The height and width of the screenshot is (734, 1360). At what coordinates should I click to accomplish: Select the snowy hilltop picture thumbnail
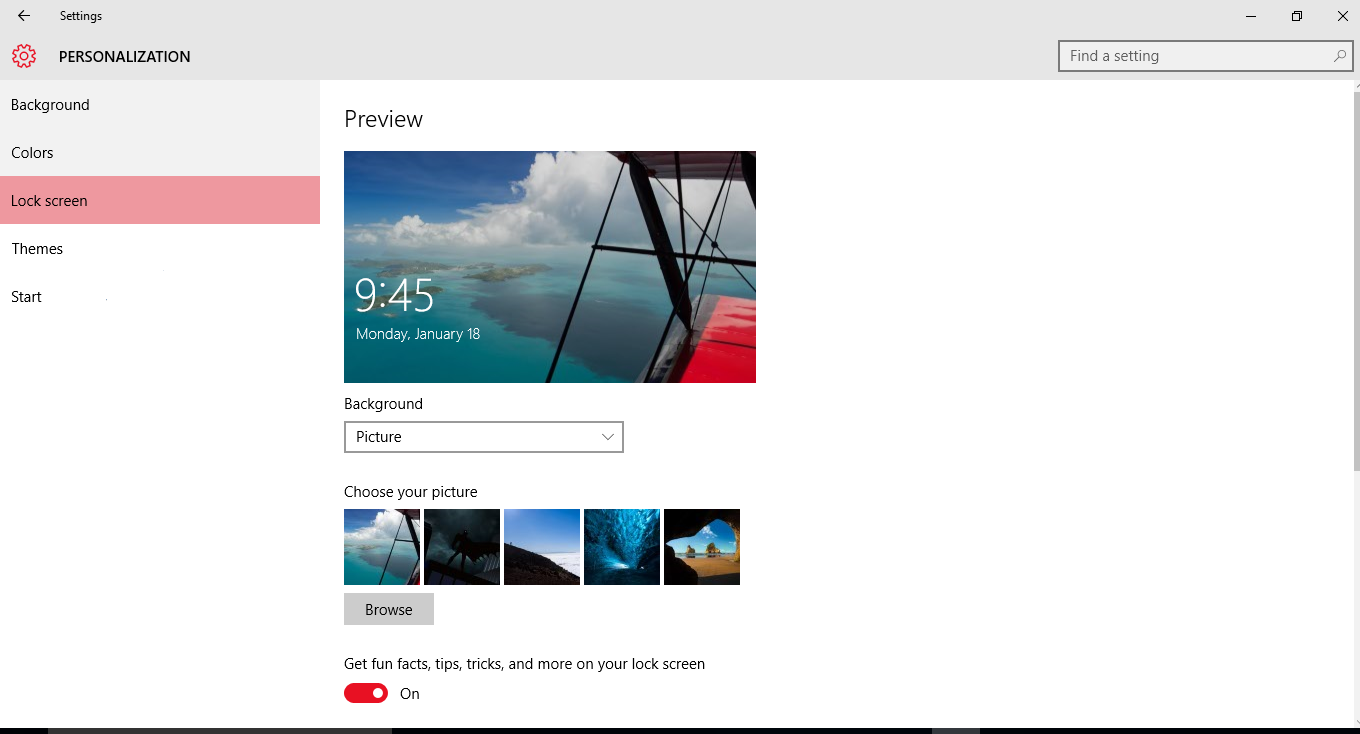pos(542,547)
